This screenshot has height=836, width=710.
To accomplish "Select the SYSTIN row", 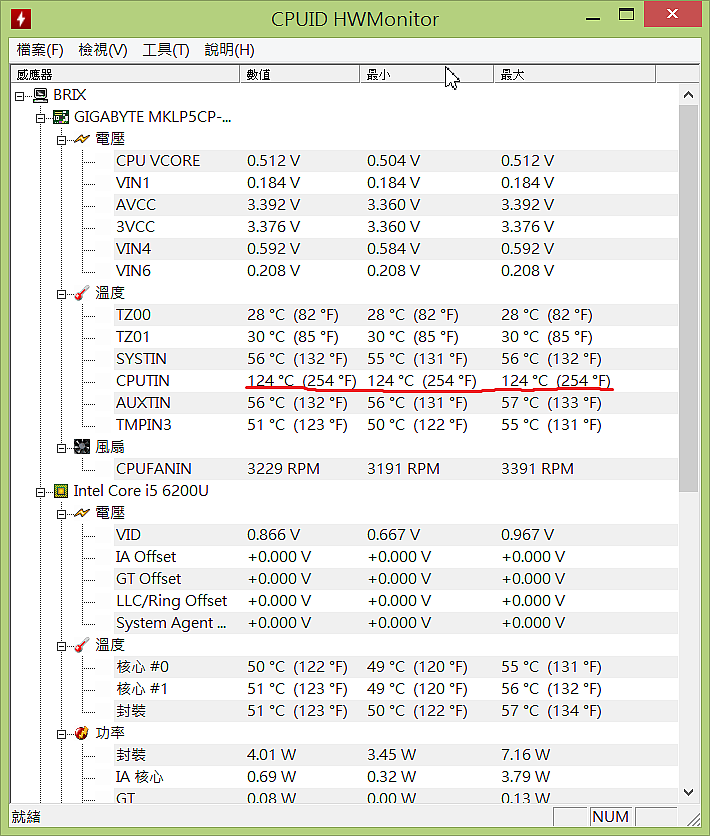I will click(396, 359).
